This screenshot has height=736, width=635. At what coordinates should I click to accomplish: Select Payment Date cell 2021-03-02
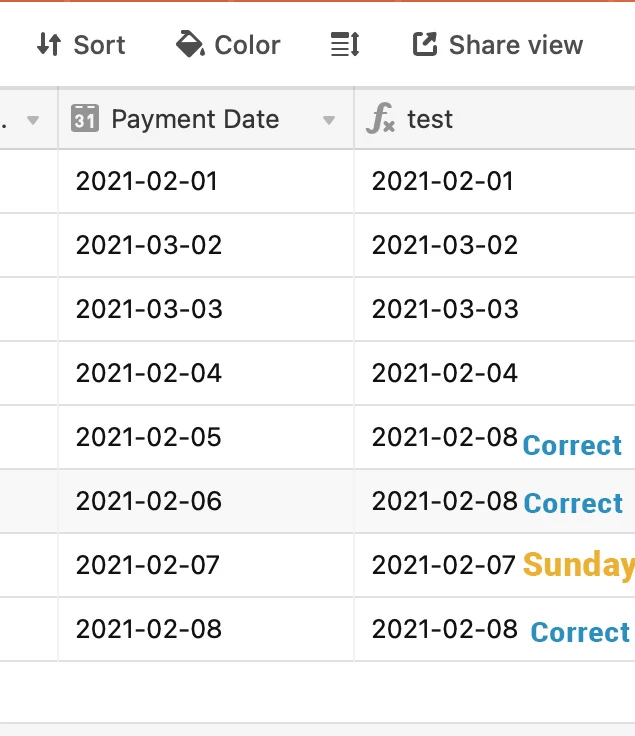coord(206,245)
